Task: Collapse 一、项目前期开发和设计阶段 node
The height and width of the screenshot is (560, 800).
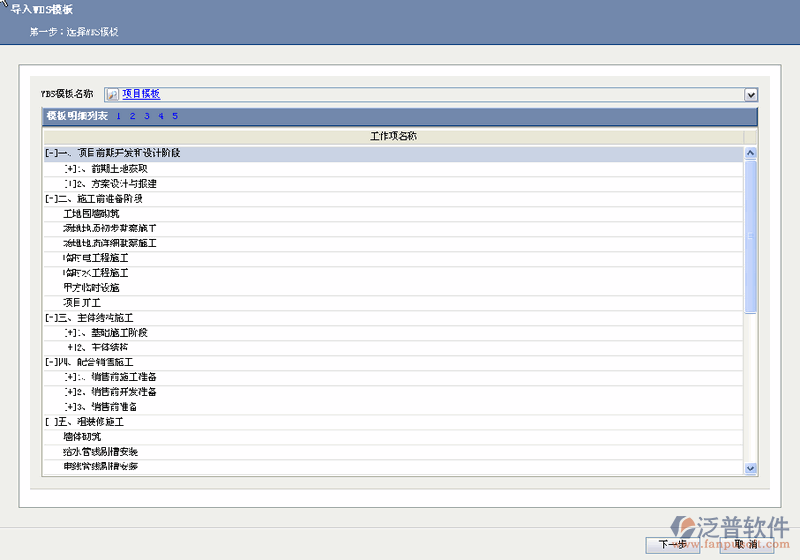Action: click(x=50, y=154)
